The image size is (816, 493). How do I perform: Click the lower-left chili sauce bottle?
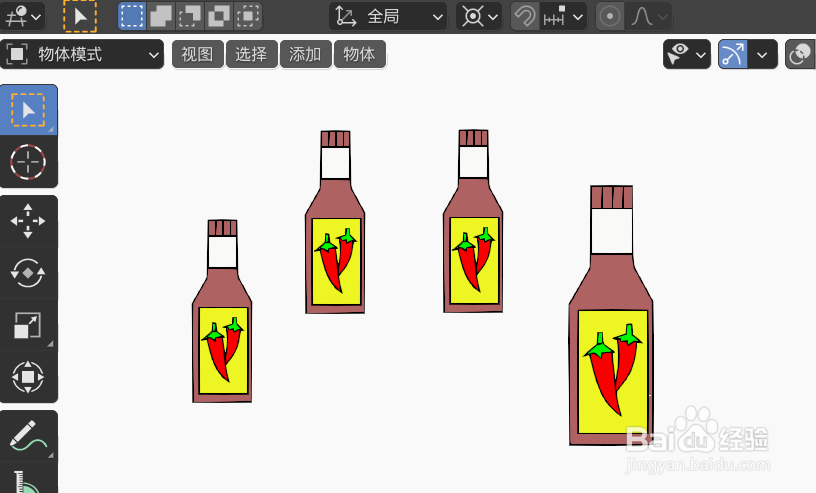(x=222, y=311)
